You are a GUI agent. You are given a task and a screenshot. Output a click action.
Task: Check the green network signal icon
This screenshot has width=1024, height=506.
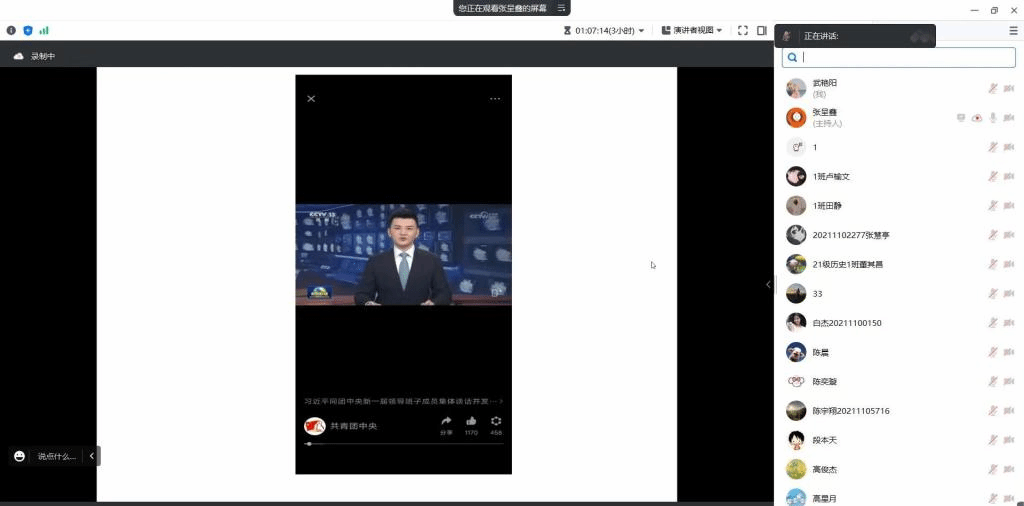(x=44, y=30)
